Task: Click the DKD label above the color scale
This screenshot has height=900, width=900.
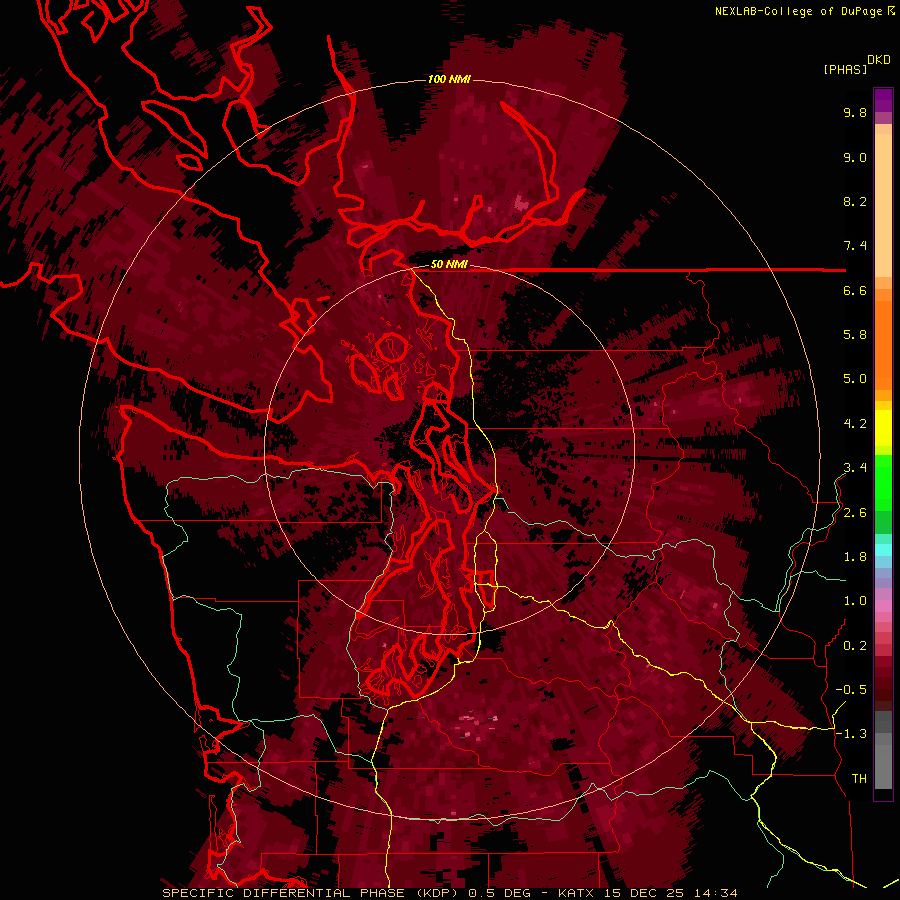Action: coord(879,60)
